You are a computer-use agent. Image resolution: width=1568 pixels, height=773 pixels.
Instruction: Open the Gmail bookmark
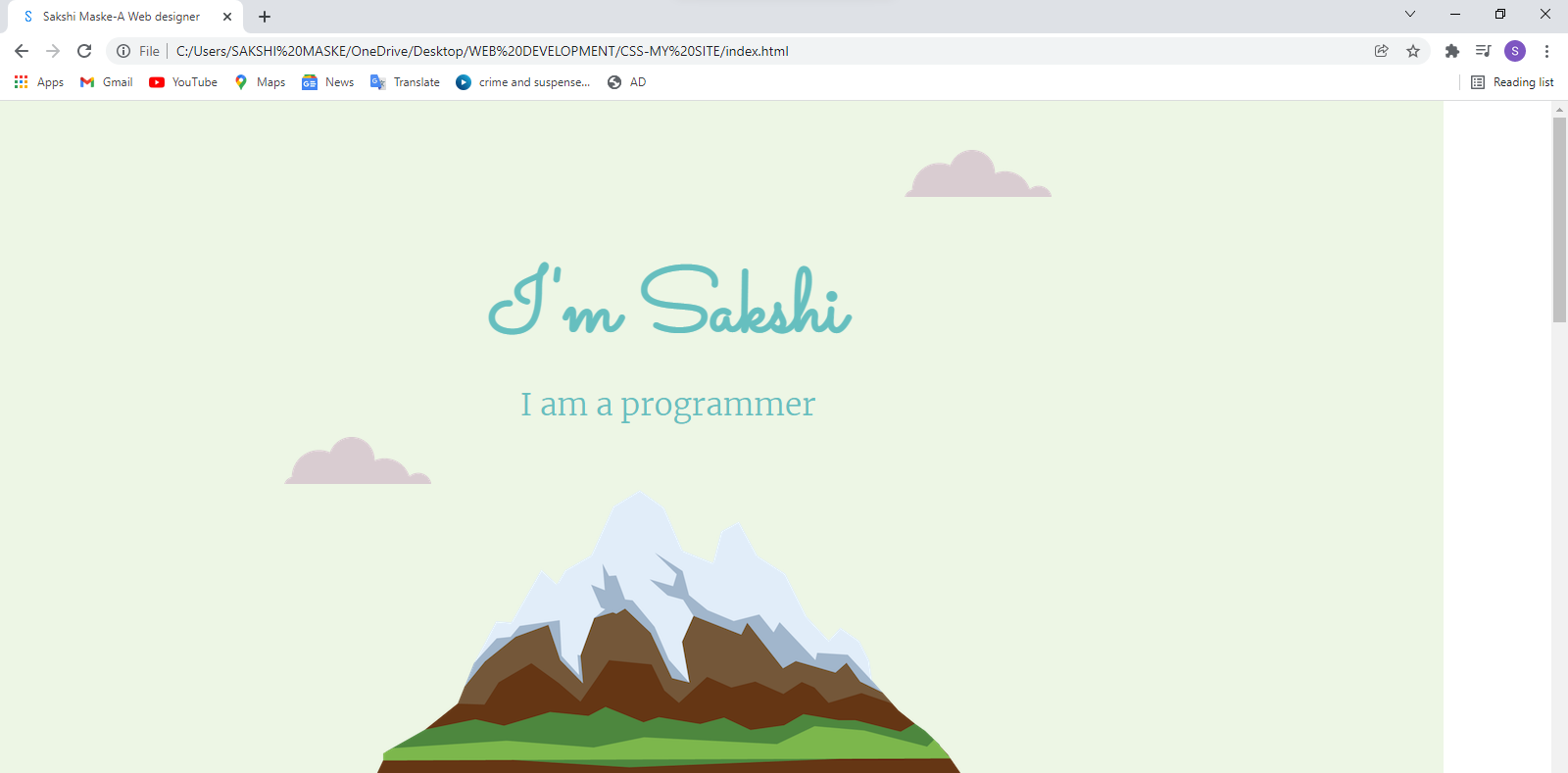(x=107, y=82)
